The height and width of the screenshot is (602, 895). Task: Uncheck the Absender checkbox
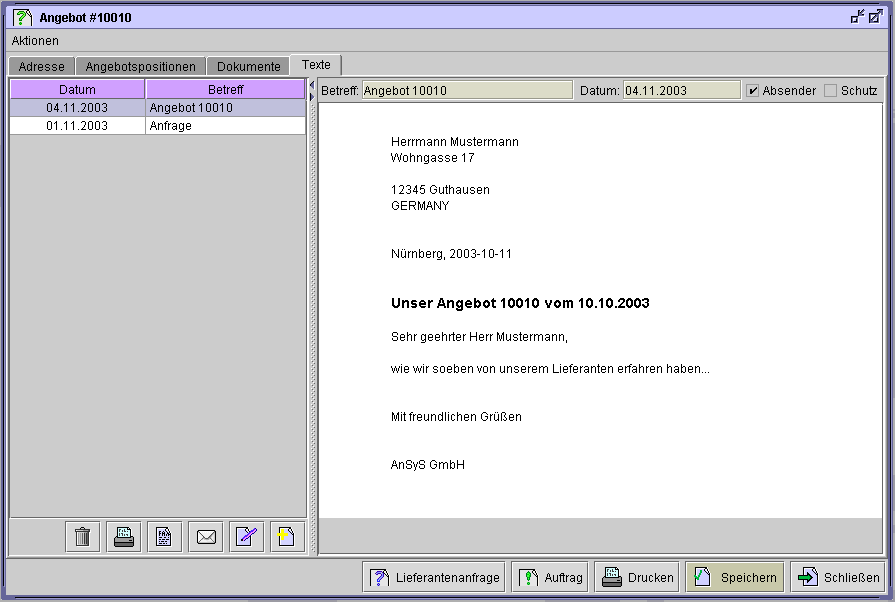(x=752, y=91)
